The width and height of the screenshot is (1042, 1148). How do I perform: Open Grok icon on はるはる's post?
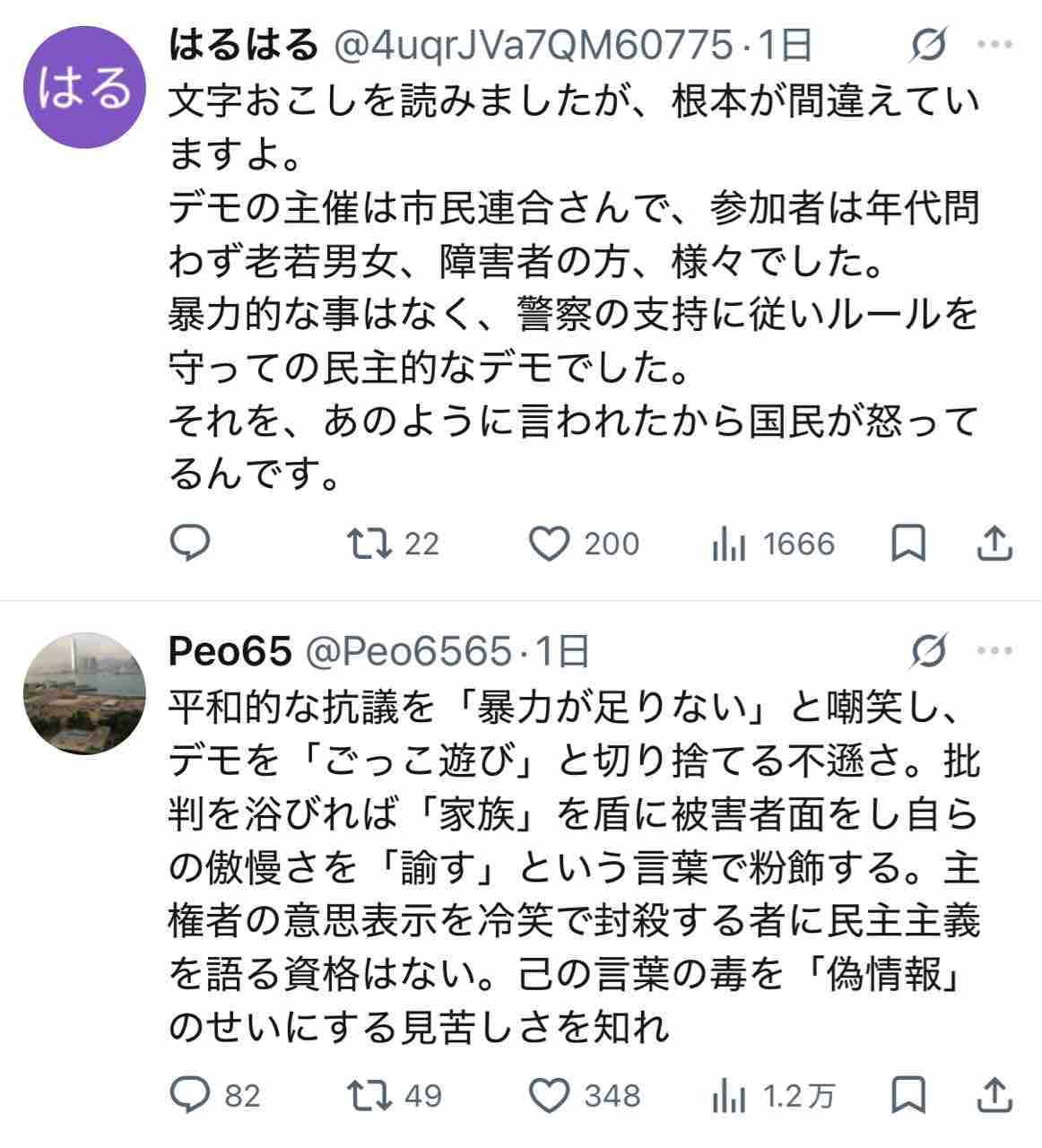[x=928, y=44]
